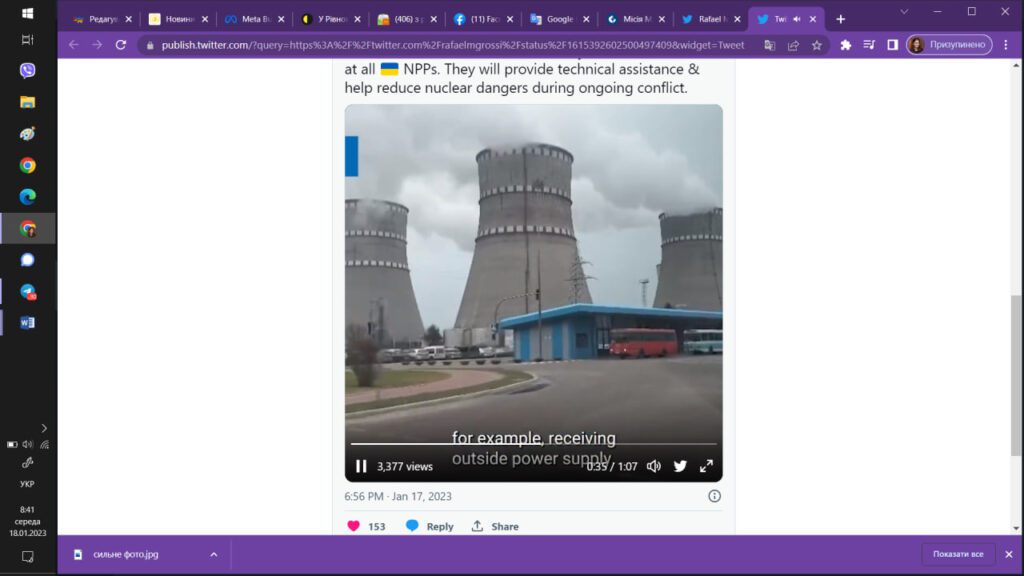Open the Chrome extensions puzzle icon

[846, 45]
